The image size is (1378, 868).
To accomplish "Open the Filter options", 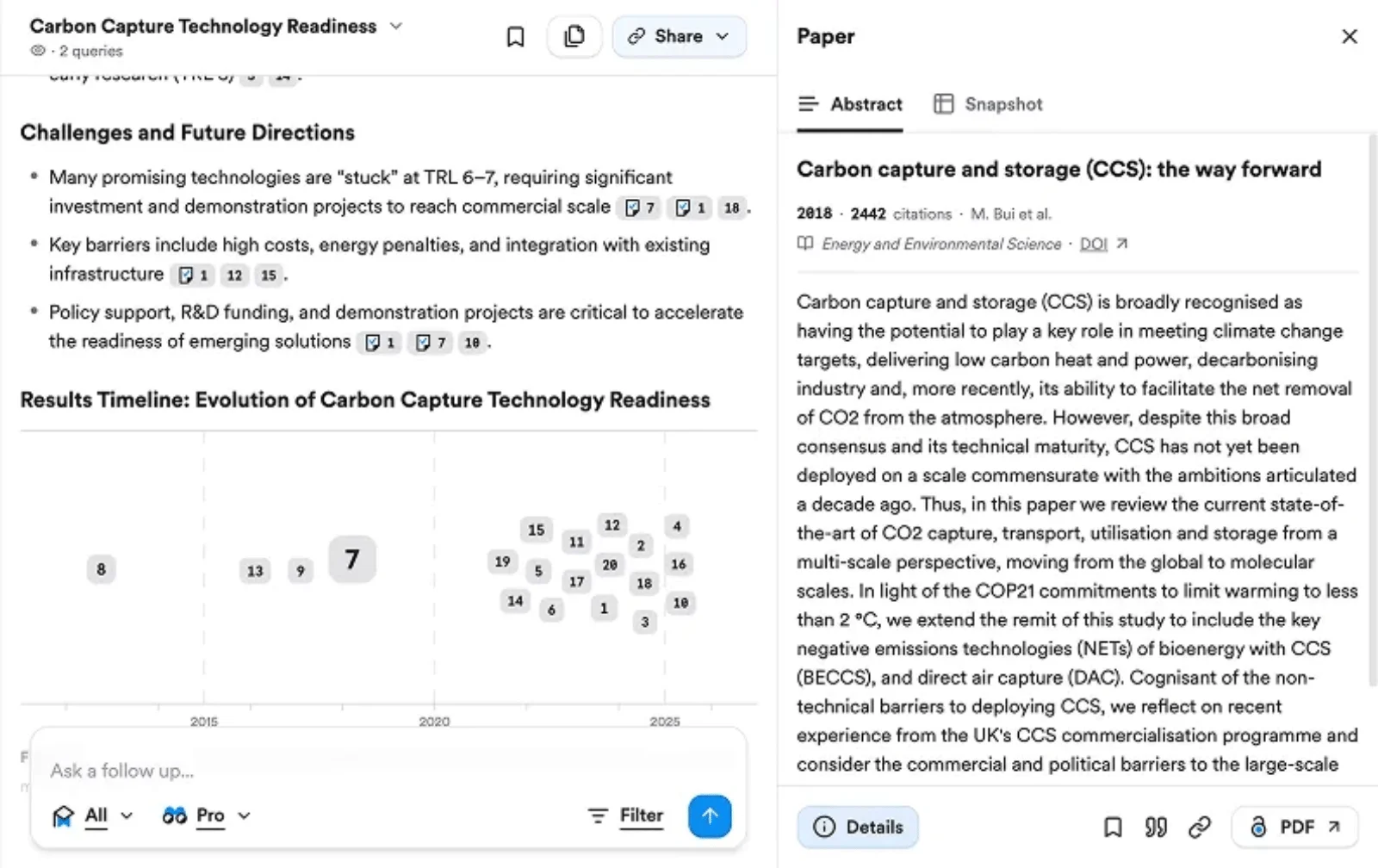I will pos(626,815).
